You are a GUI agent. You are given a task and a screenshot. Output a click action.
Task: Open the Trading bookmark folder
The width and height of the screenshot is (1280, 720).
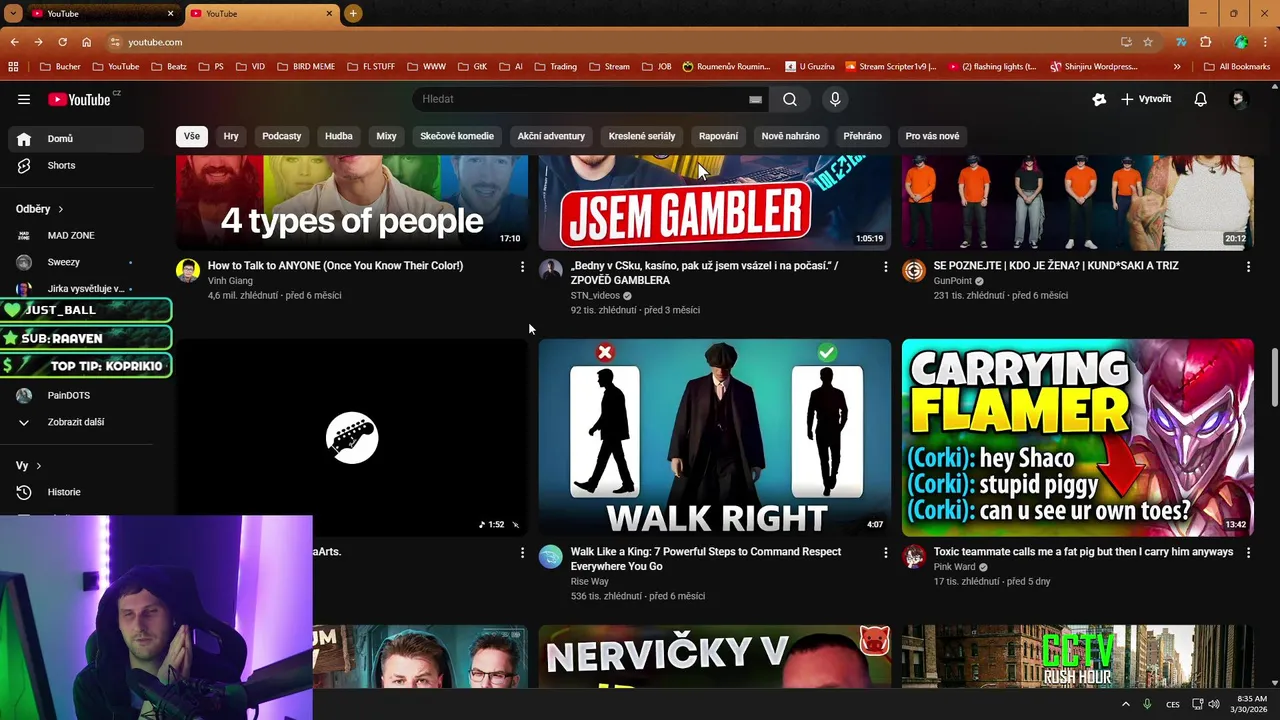point(556,67)
